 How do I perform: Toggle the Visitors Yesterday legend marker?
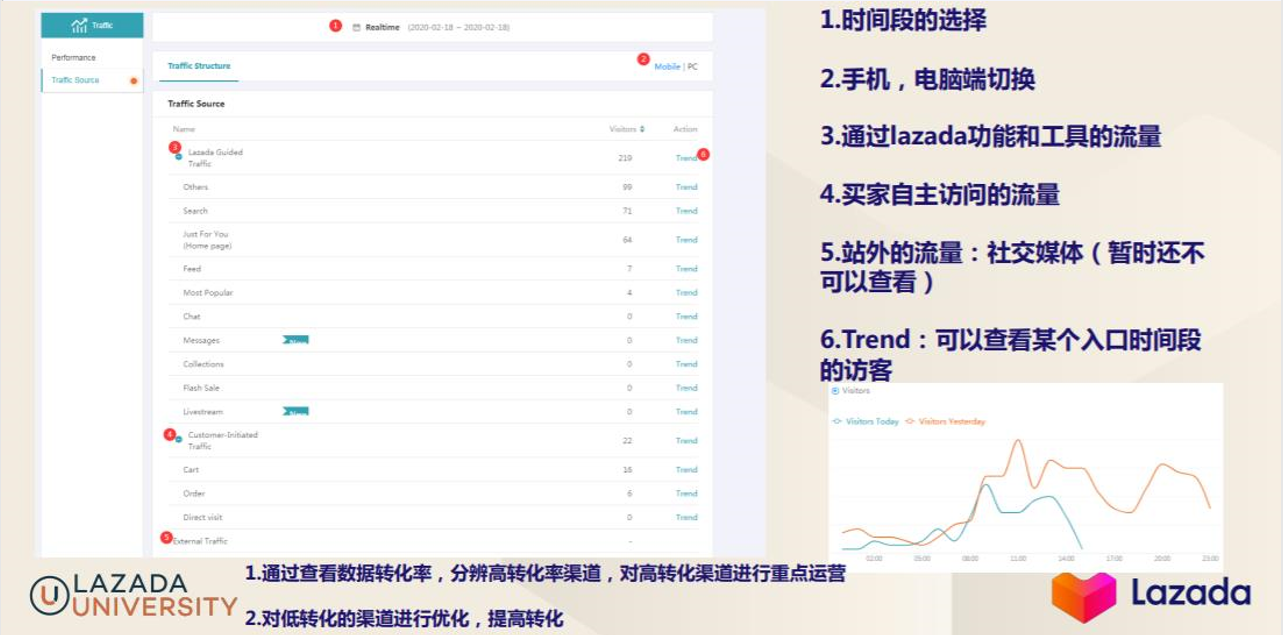(910, 422)
